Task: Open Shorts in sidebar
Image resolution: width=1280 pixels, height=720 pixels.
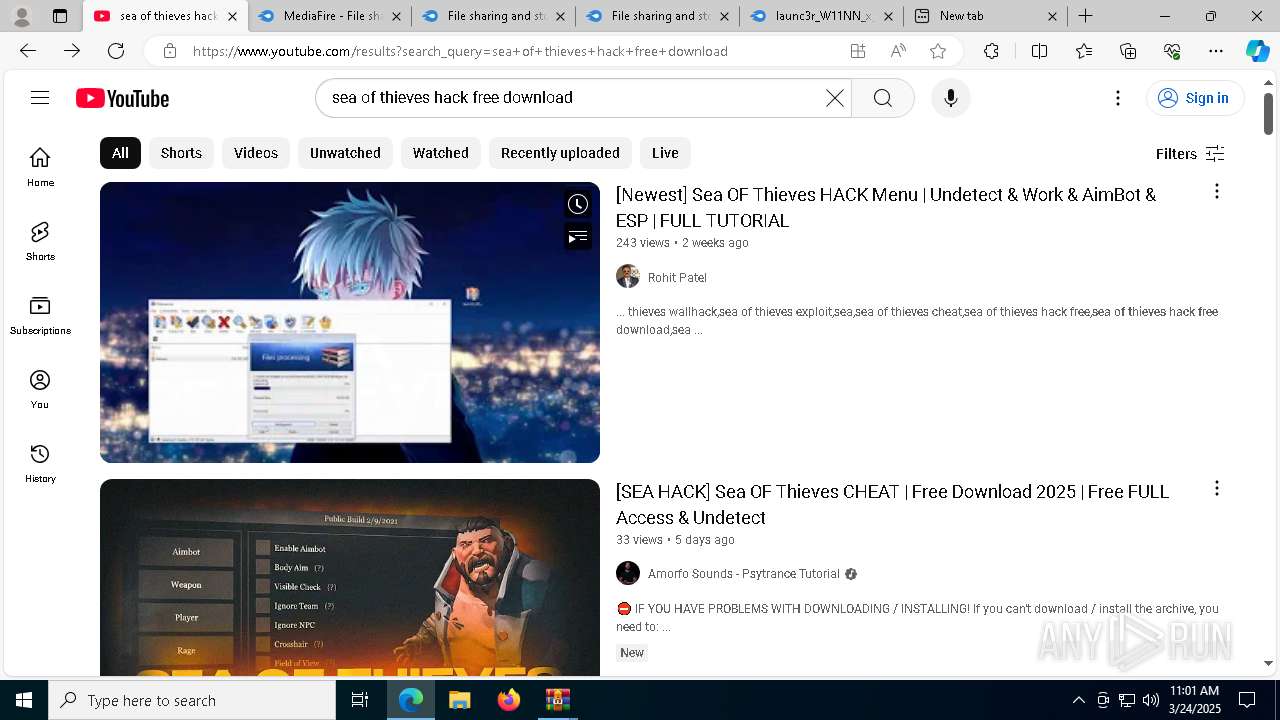Action: click(40, 241)
